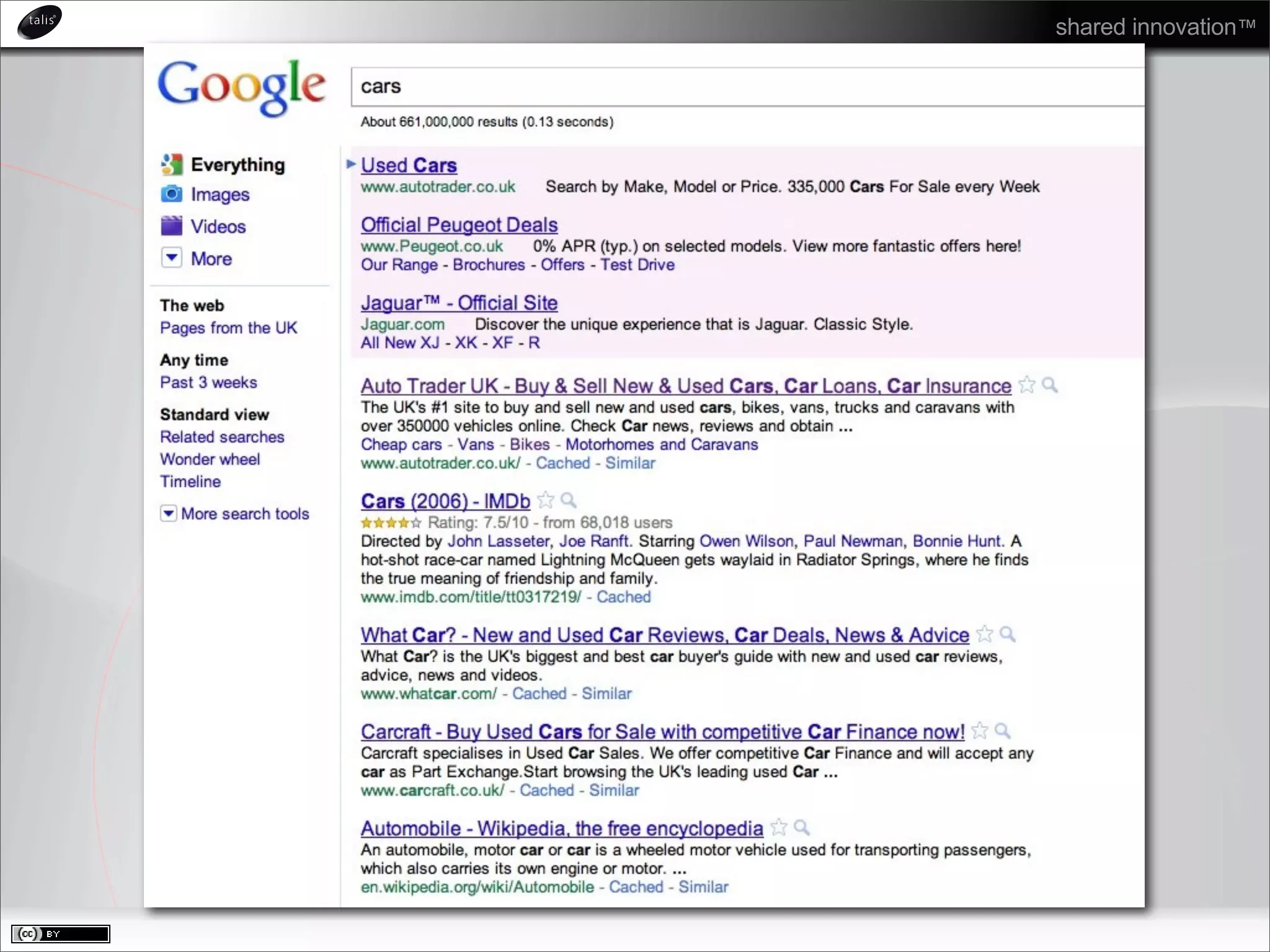
Task: Open Cached link for whatcar.com result
Action: [539, 694]
